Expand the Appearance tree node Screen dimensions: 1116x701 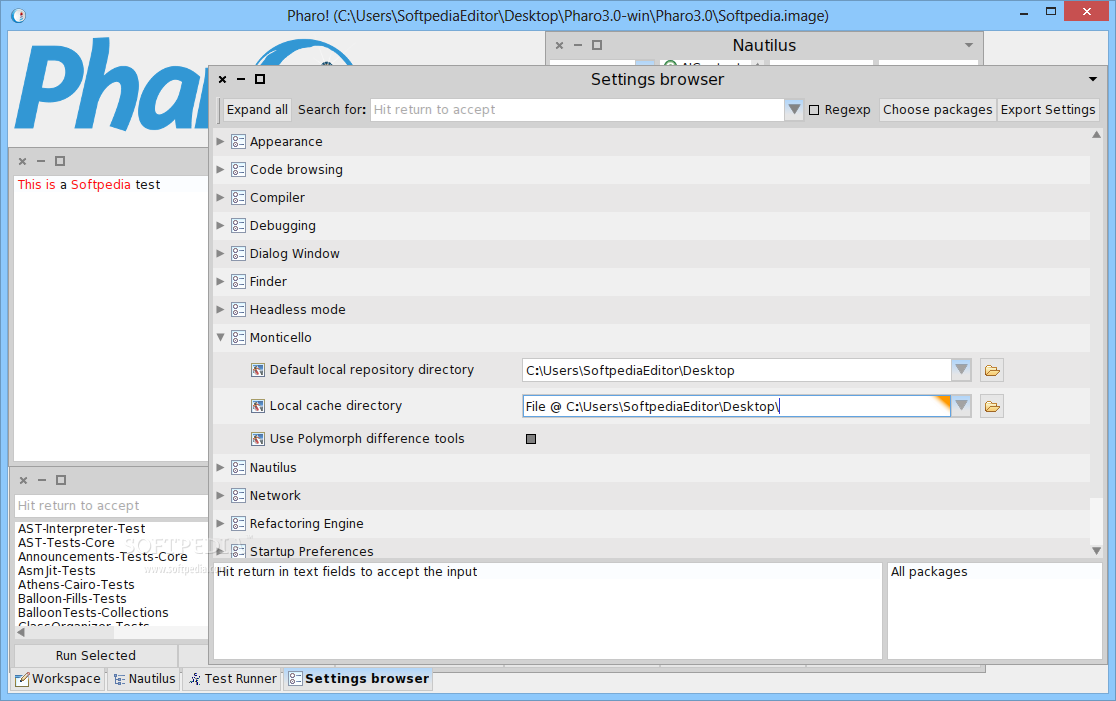pyautogui.click(x=220, y=142)
